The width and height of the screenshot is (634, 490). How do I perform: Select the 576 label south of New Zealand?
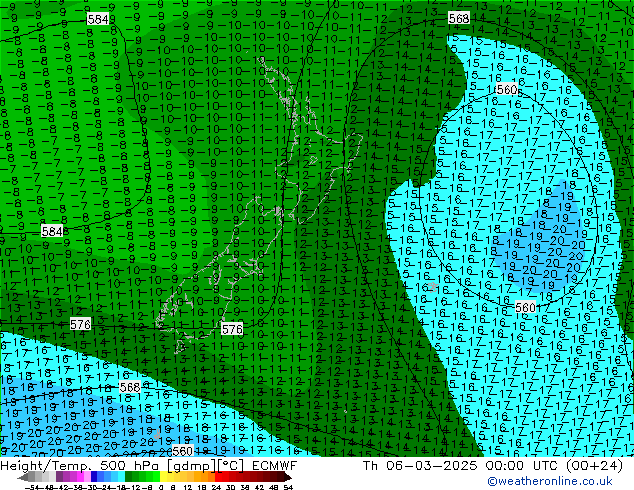232,329
